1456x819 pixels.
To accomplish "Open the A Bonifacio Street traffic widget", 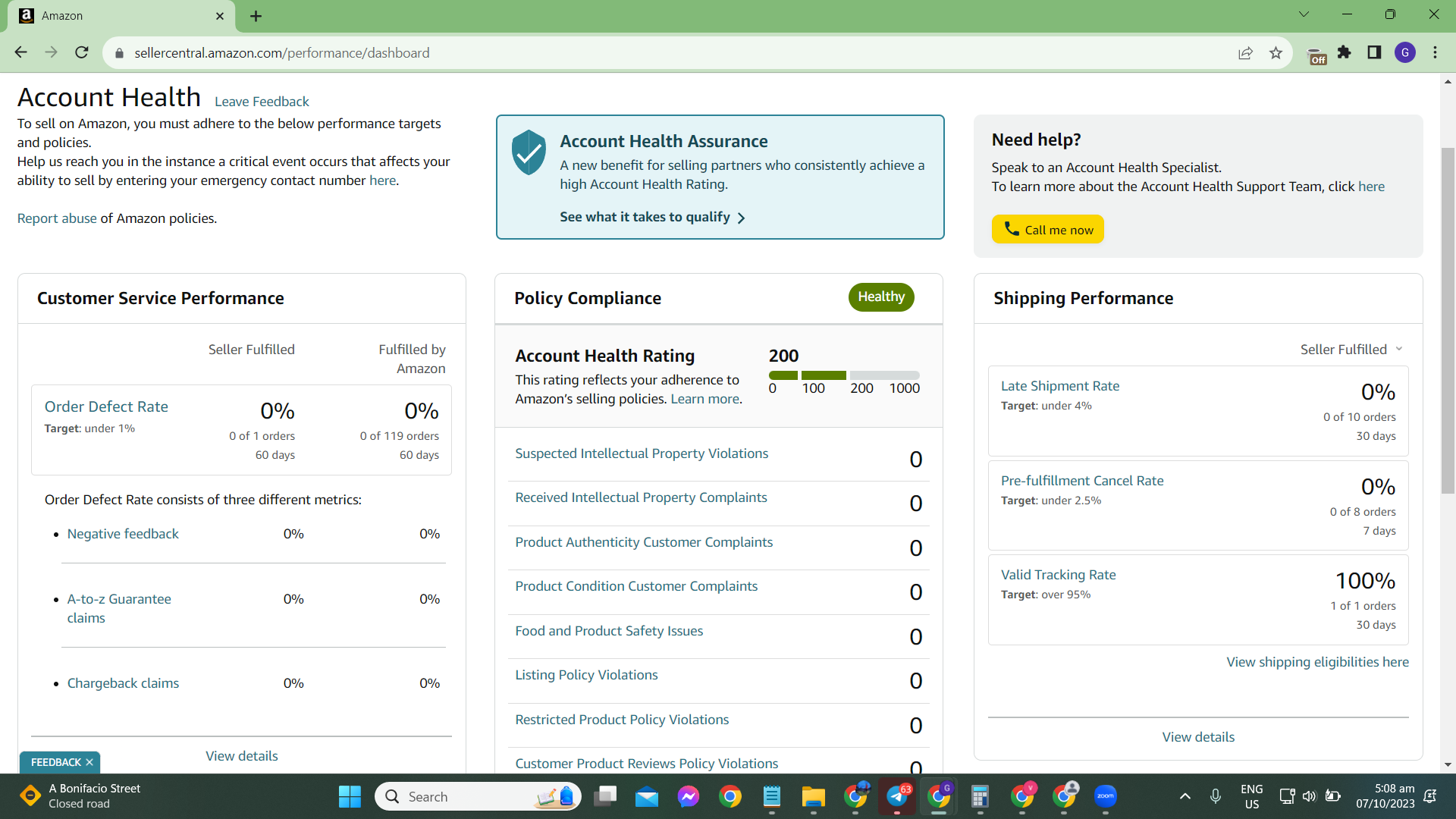I will pos(82,796).
